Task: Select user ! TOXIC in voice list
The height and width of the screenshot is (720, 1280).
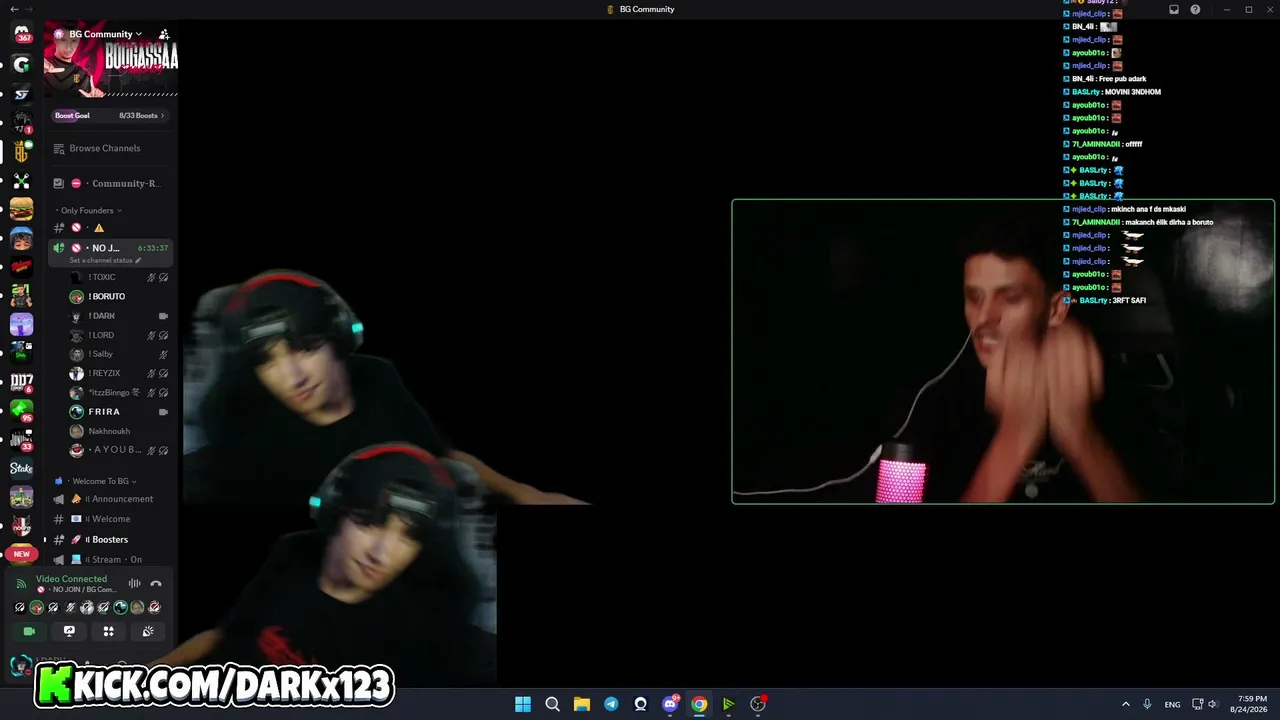Action: tap(118, 277)
